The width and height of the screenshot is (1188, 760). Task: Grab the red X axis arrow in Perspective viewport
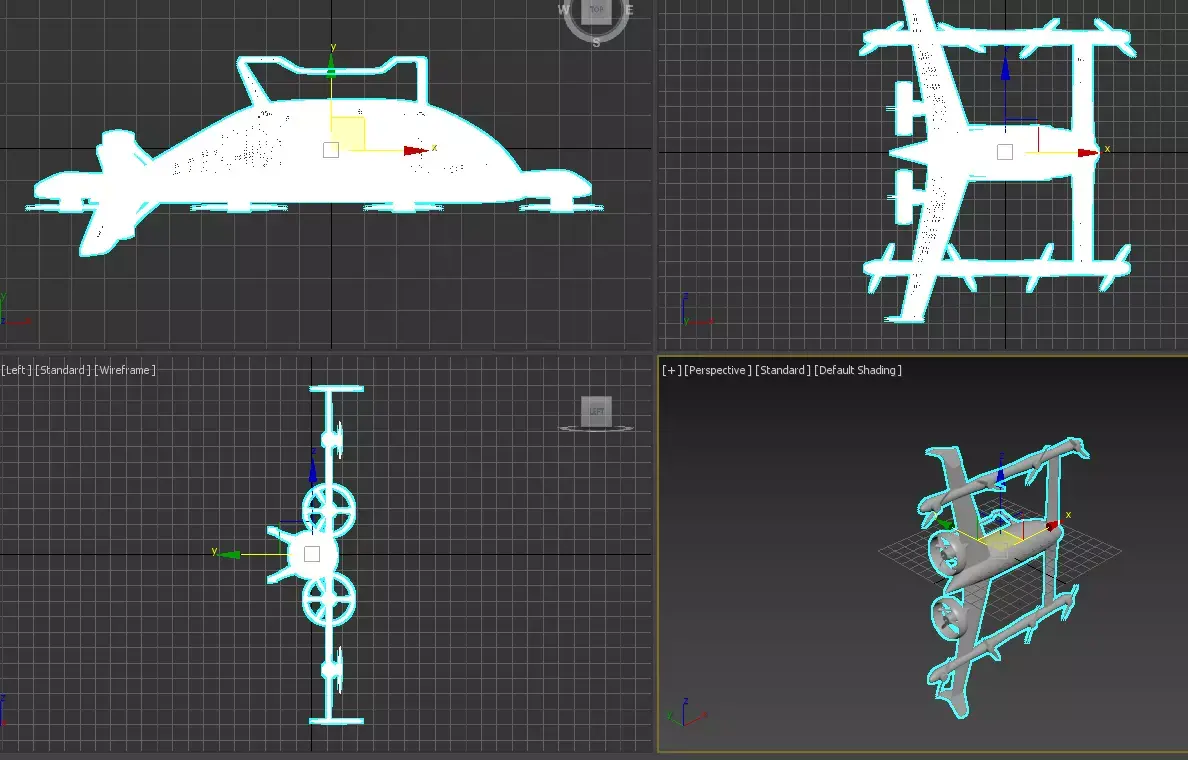(1053, 524)
